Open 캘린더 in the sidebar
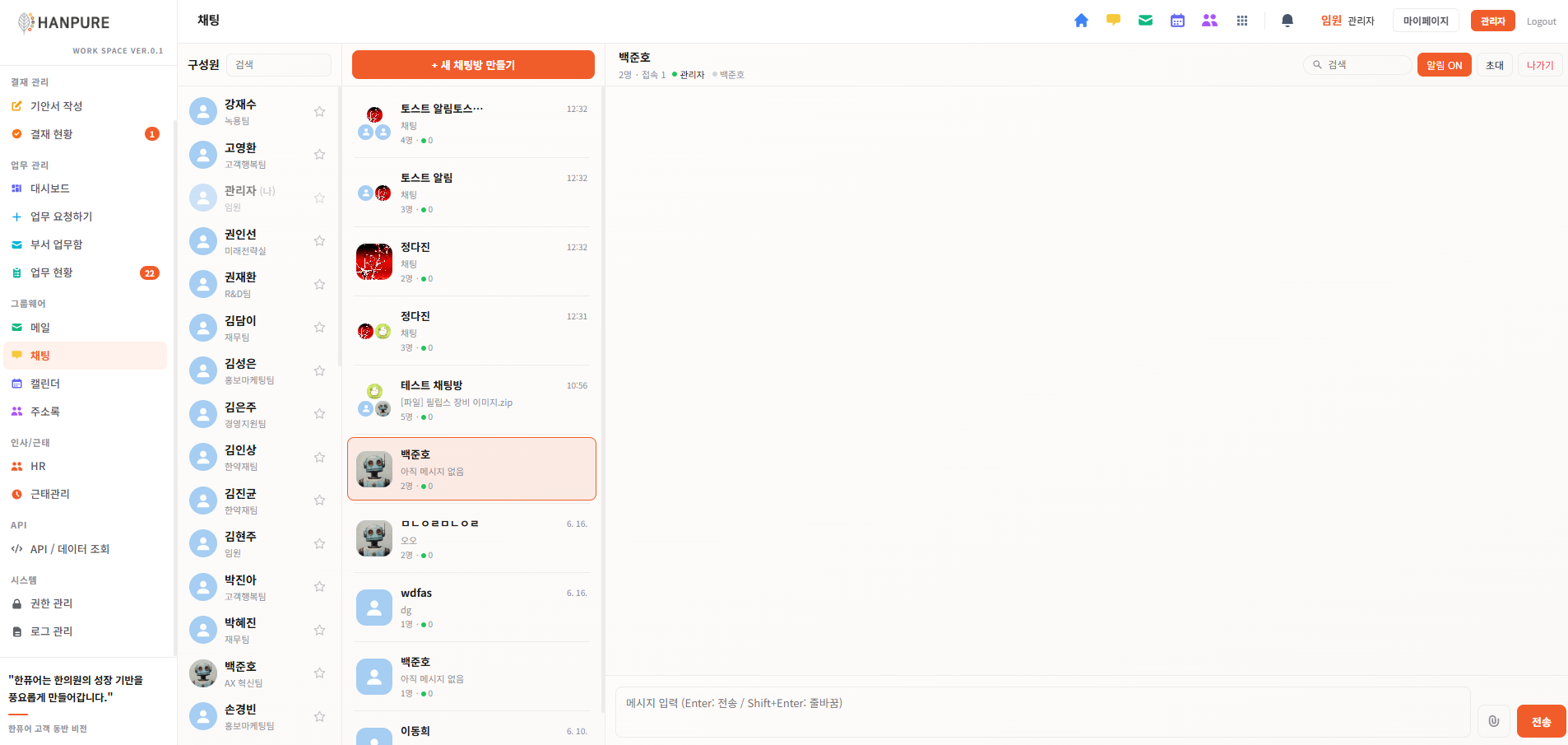Image resolution: width=1568 pixels, height=745 pixels. coord(86,384)
